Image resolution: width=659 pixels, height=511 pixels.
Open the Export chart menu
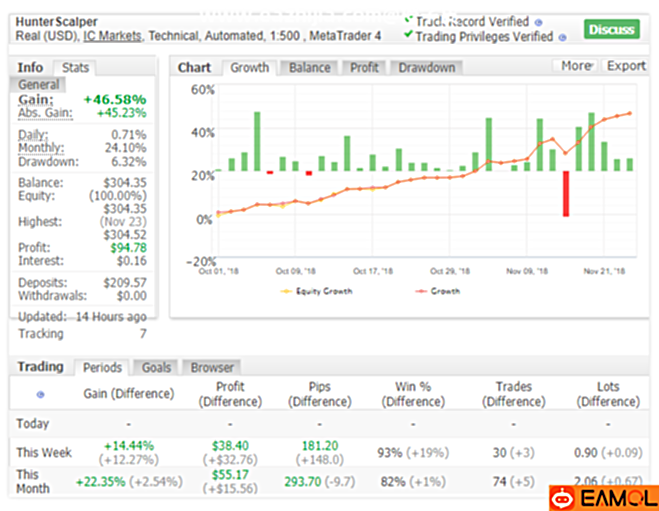pos(626,67)
